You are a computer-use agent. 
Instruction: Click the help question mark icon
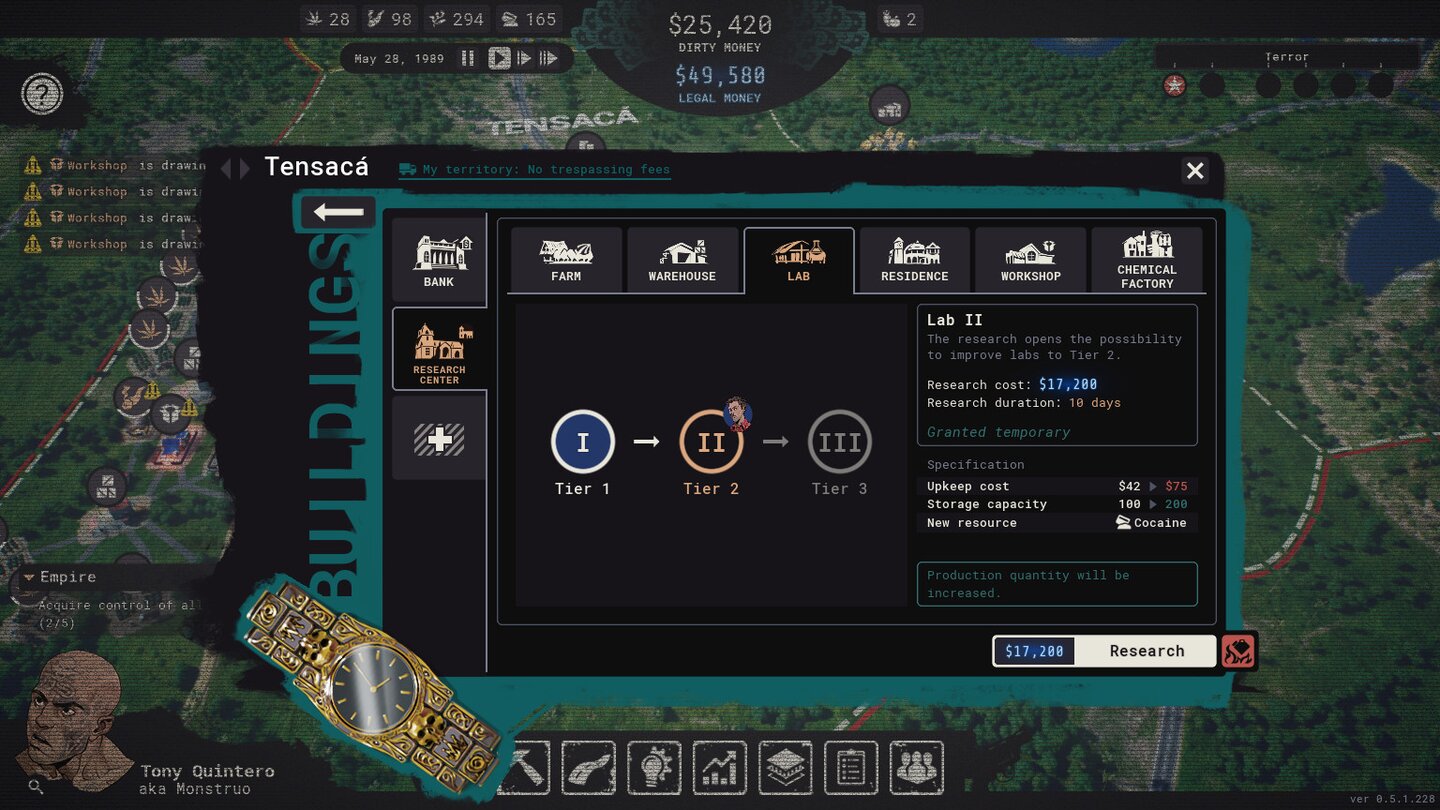point(42,94)
